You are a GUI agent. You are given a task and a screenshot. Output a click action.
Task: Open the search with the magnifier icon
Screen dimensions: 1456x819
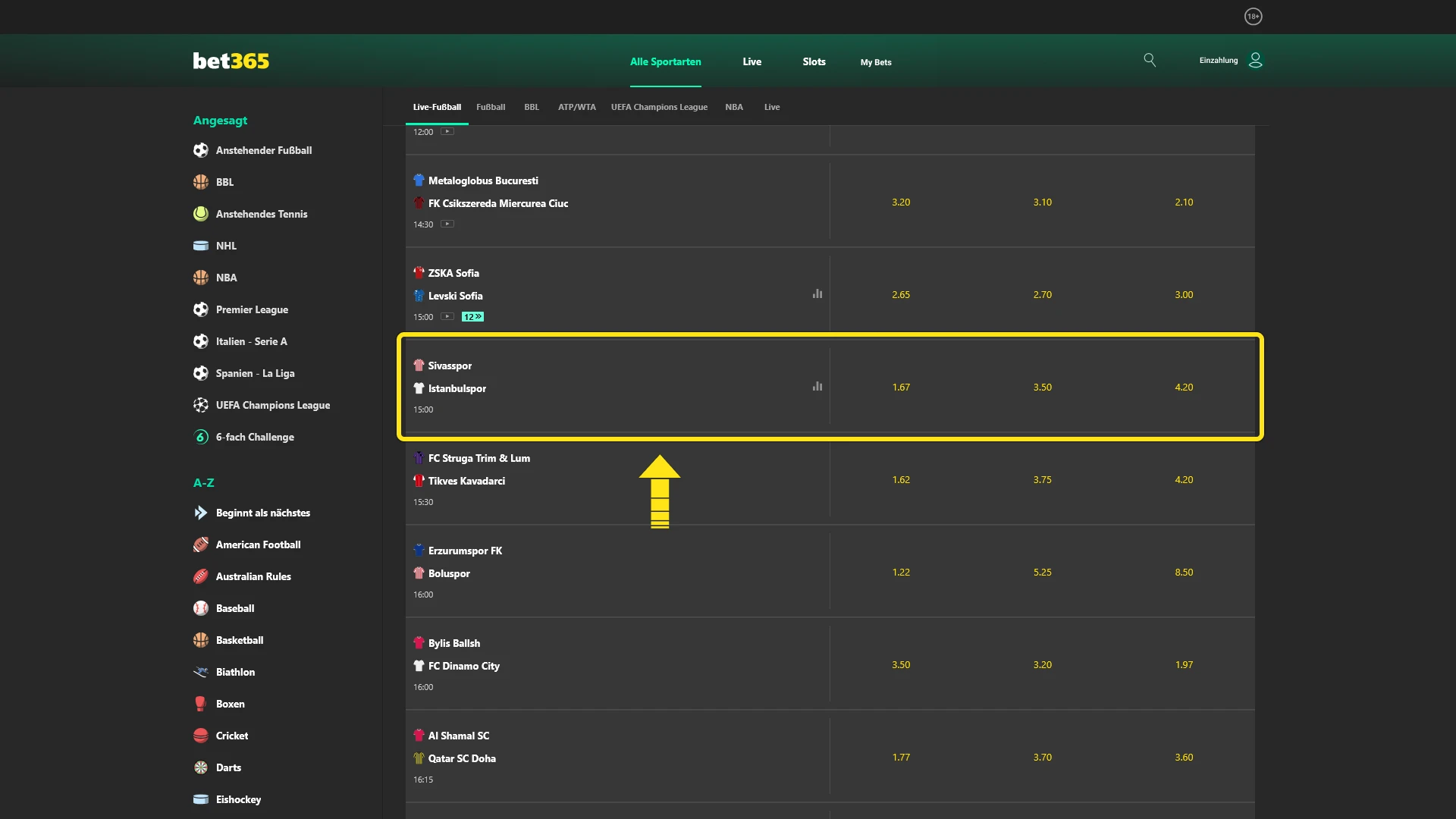tap(1150, 60)
